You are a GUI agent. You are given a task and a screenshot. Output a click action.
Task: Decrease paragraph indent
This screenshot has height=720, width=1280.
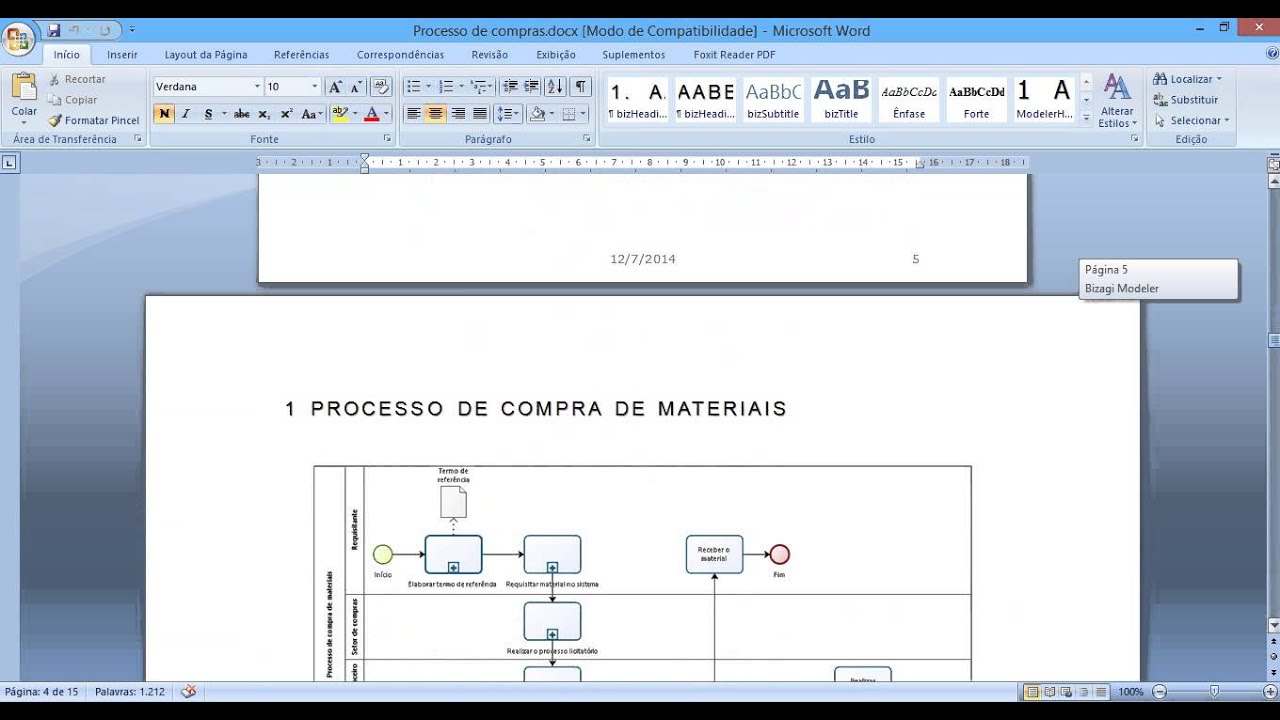tap(510, 87)
